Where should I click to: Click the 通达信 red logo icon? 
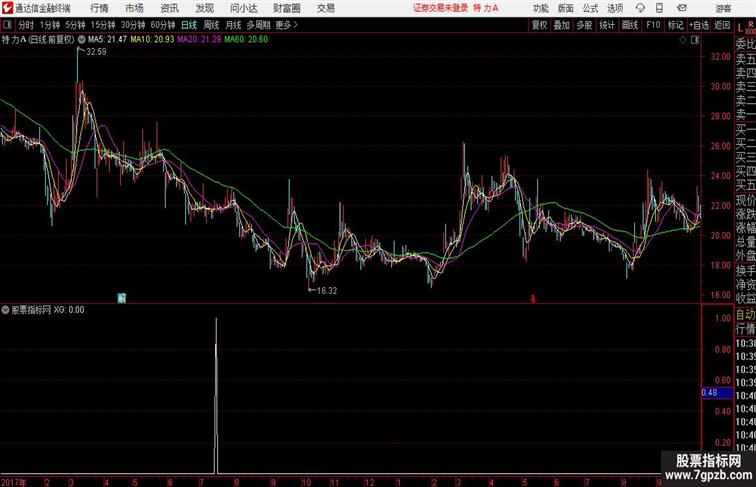click(x=7, y=8)
